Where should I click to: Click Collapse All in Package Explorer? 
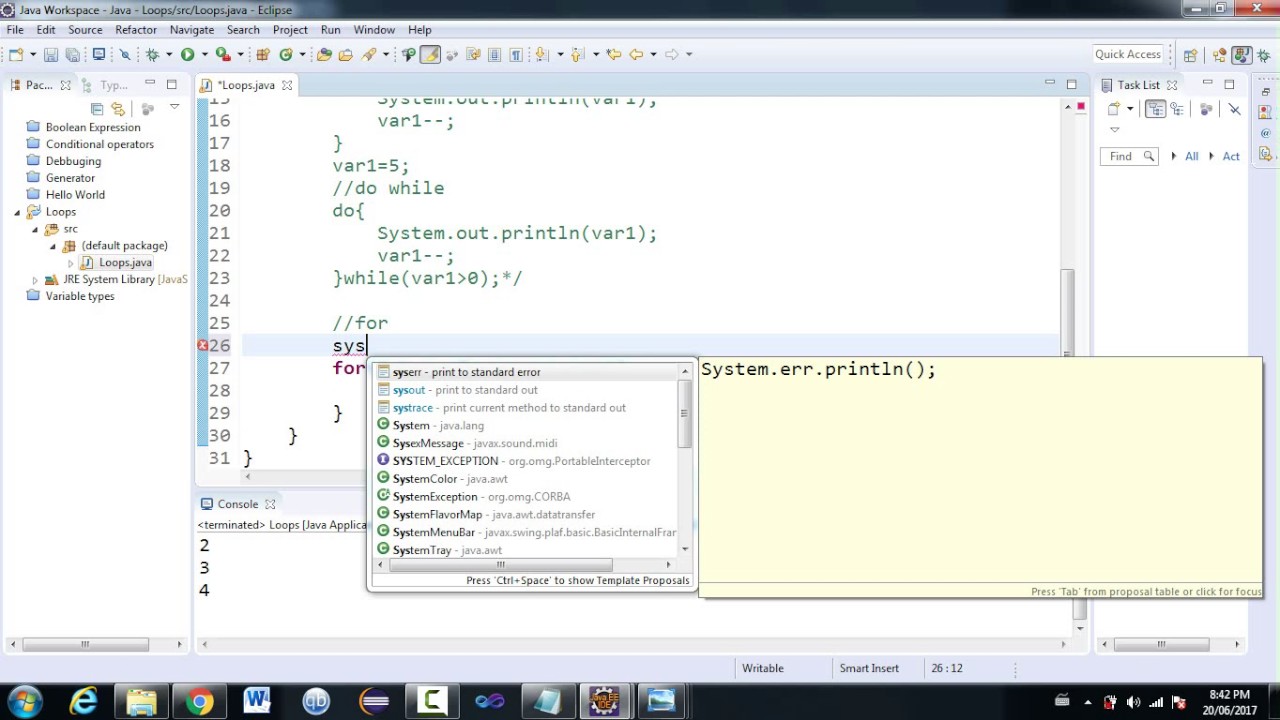(x=97, y=108)
